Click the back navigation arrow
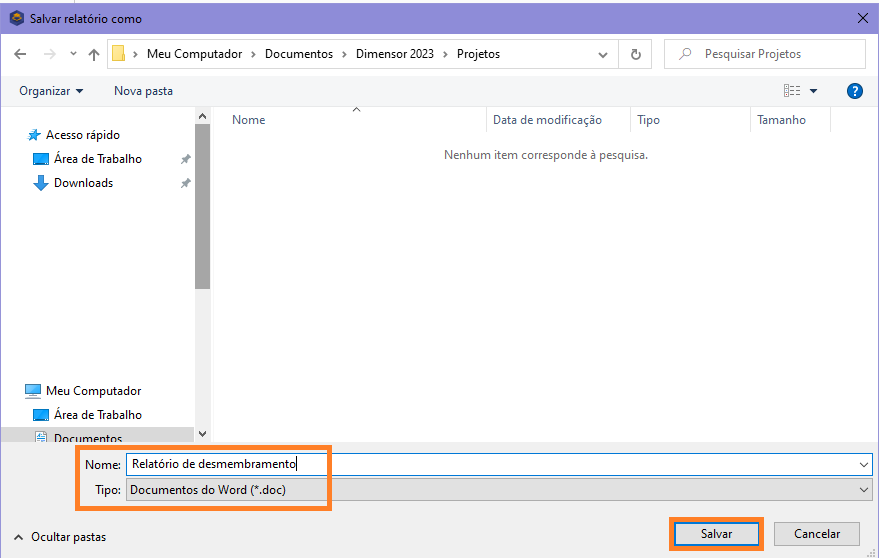 [x=20, y=54]
